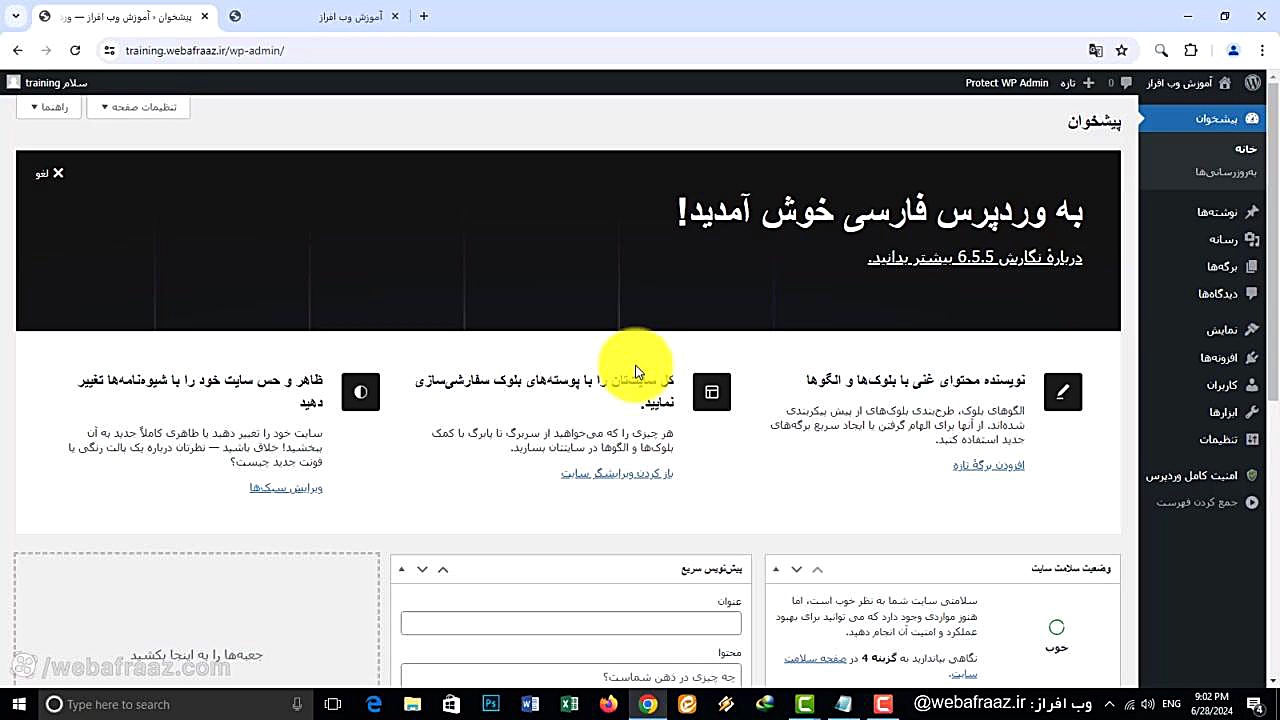Move quick draft widget down
This screenshot has height=720, width=1280.
422,569
